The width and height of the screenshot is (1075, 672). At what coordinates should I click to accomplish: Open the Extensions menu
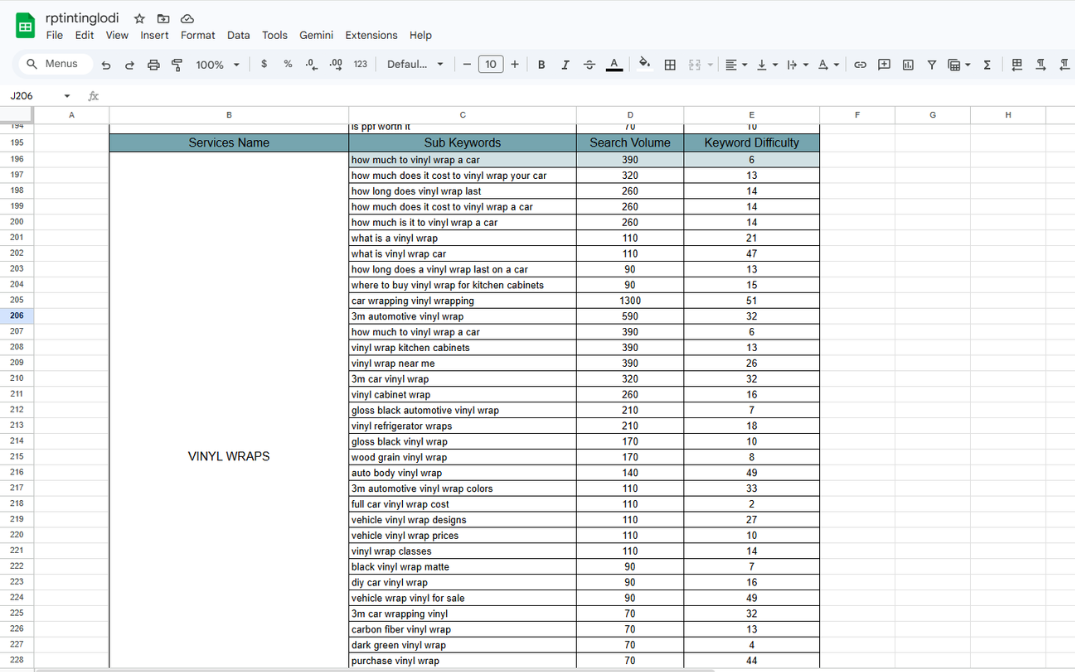(x=371, y=35)
